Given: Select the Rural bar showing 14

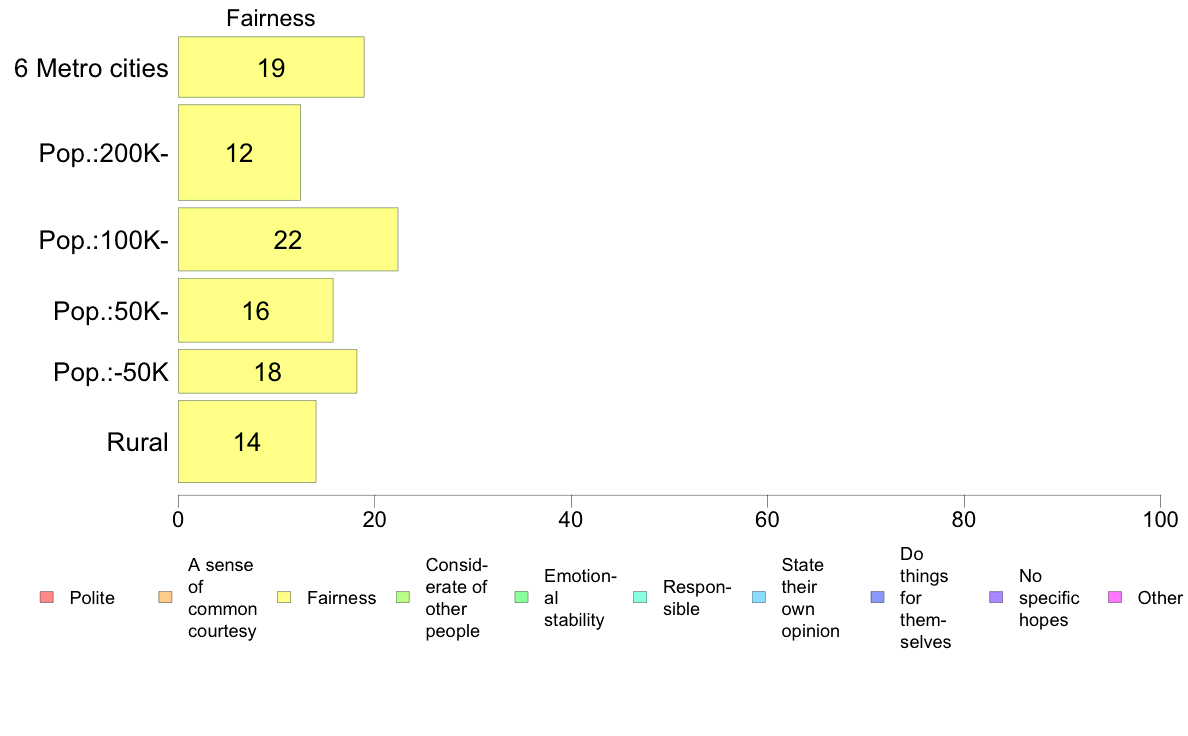Looking at the screenshot, I should click(247, 442).
